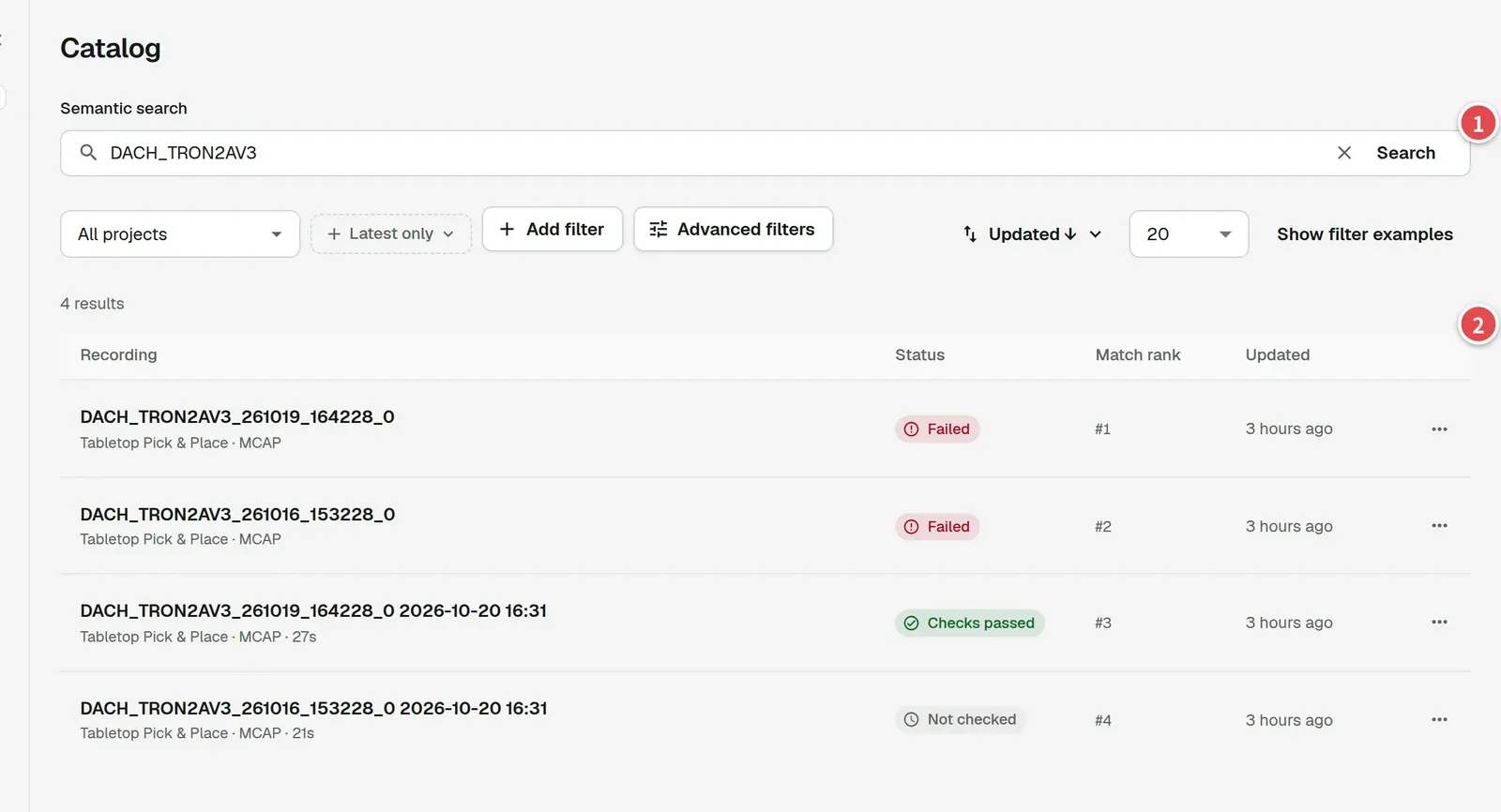Open actions menu for match rank #2 row
The height and width of the screenshot is (812, 1501).
click(x=1439, y=526)
